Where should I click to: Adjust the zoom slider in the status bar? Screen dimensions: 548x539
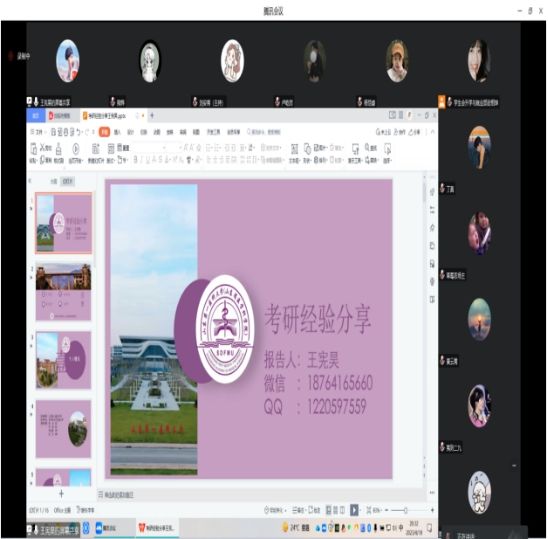[405, 510]
